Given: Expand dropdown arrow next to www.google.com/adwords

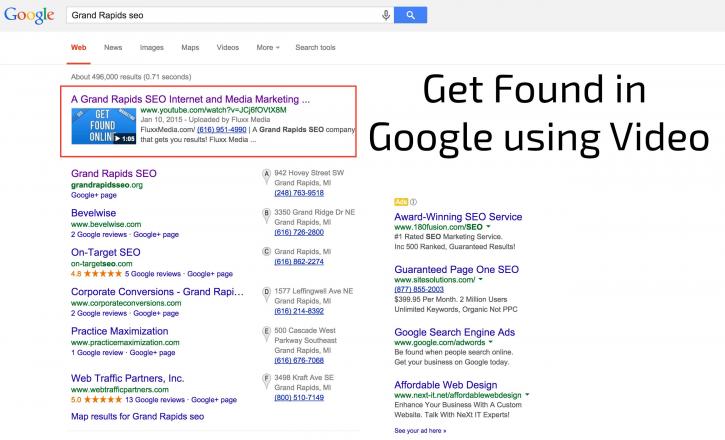Looking at the screenshot, I should point(490,342).
